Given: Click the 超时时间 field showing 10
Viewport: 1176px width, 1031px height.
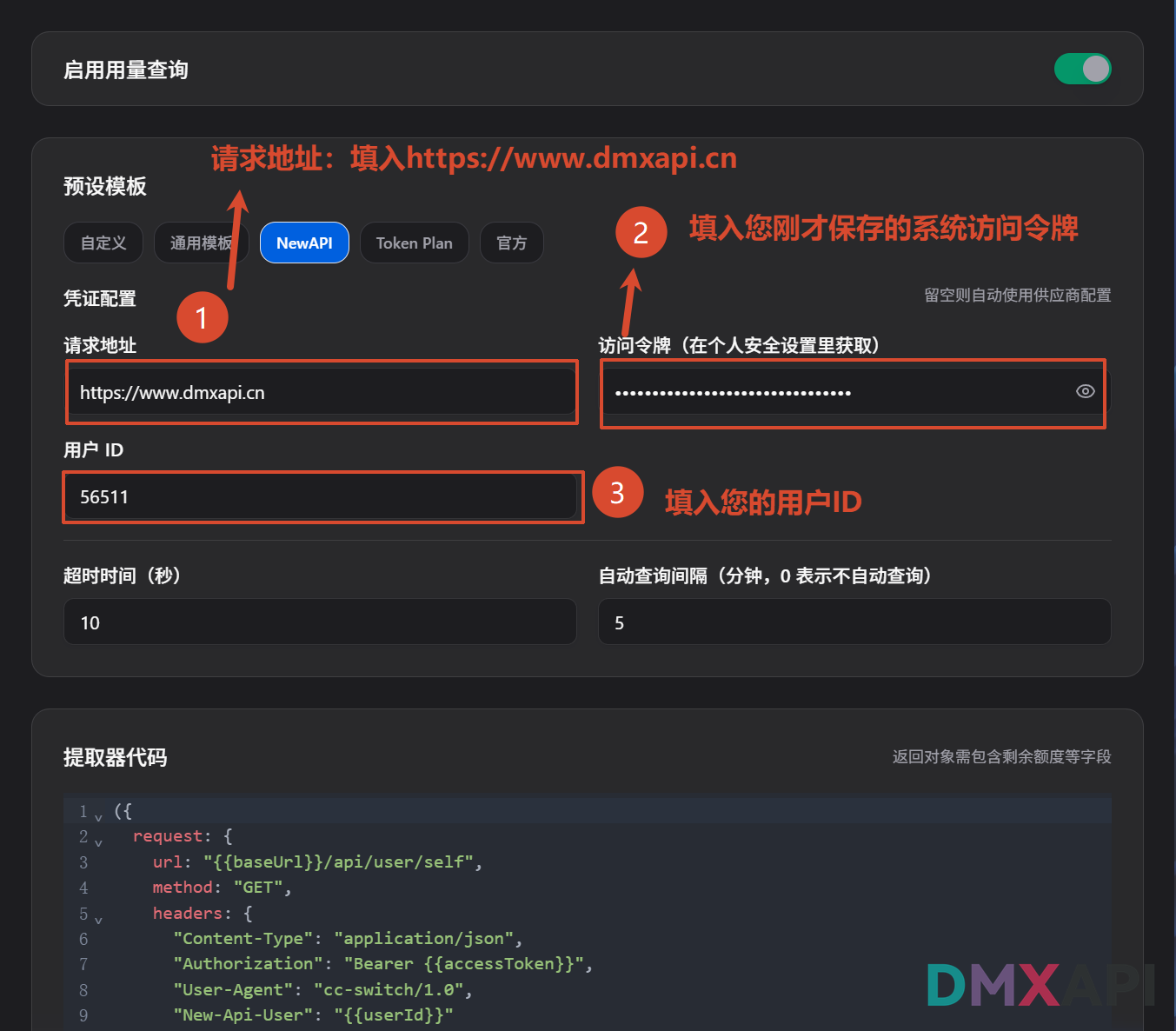Looking at the screenshot, I should [321, 622].
